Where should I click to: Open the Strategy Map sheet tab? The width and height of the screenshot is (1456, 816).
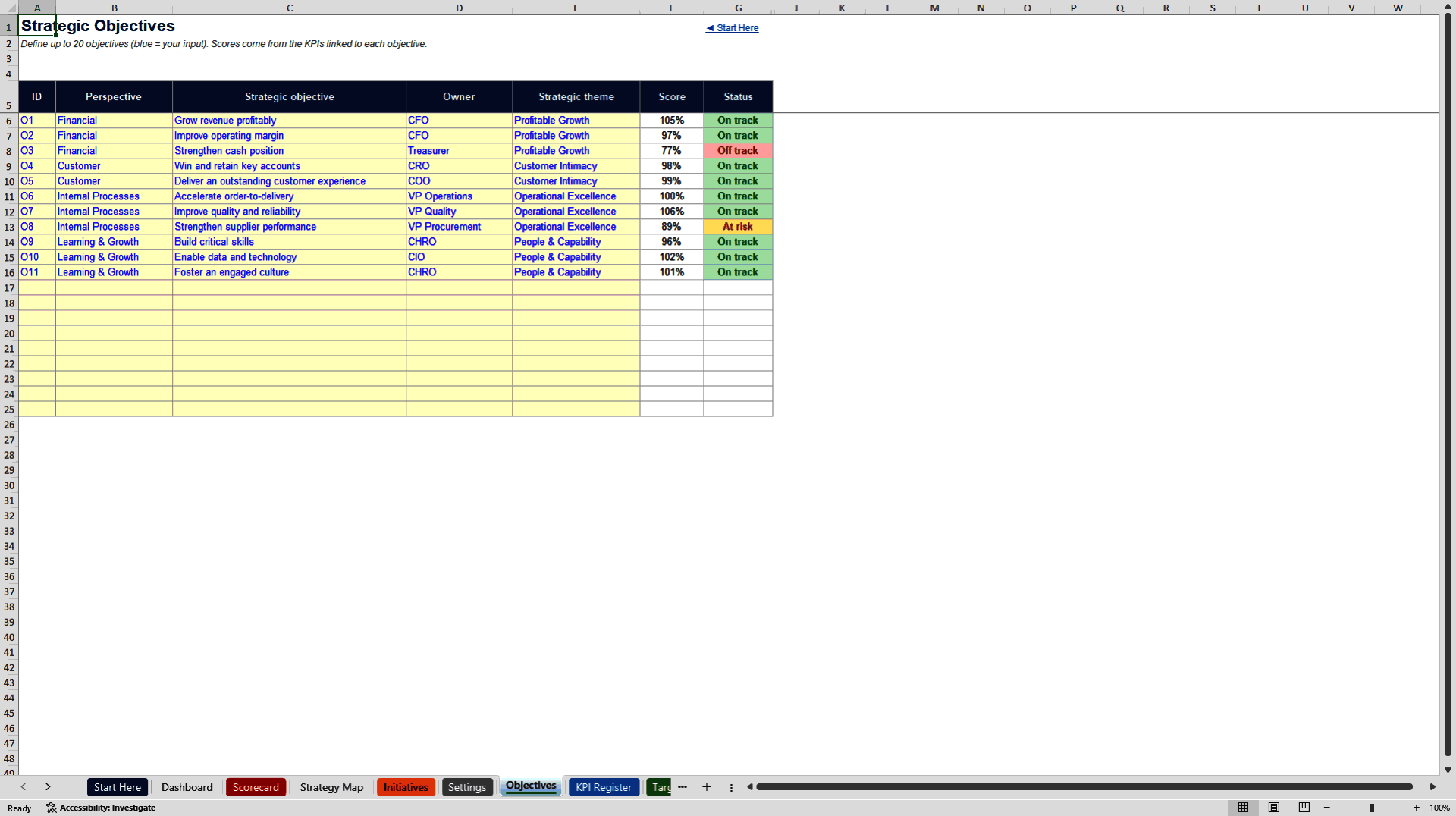tap(331, 787)
